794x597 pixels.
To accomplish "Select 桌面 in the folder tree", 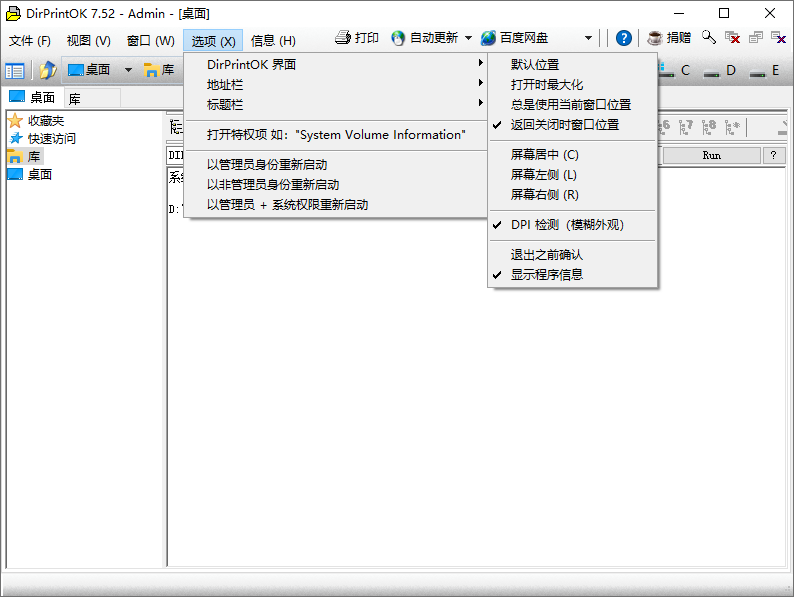I will point(30,175).
